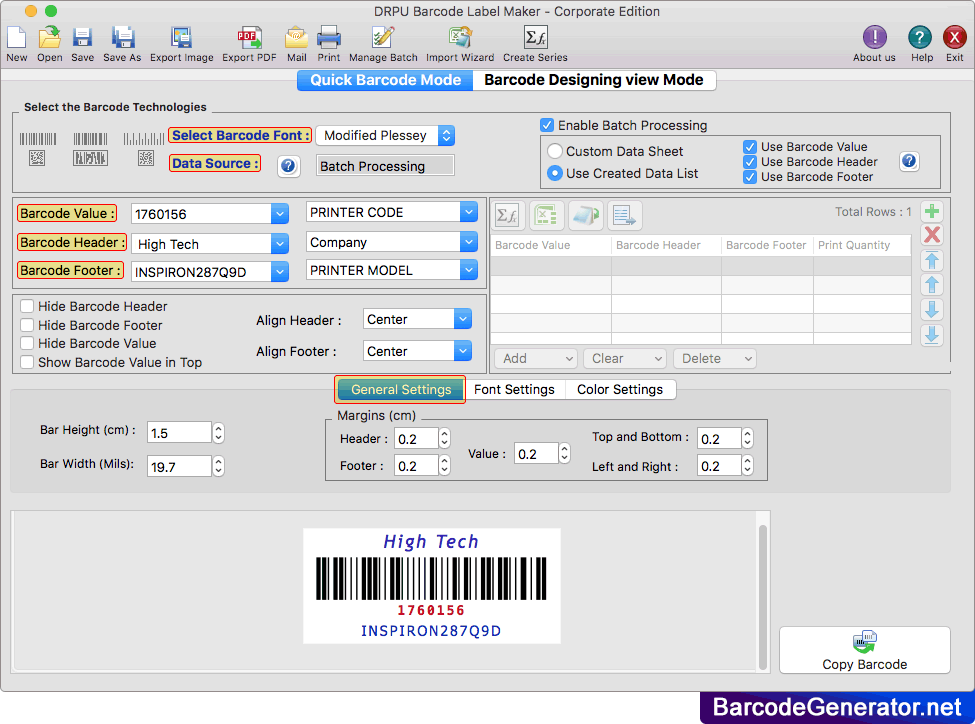Check Hide Barcode Value checkbox
The width and height of the screenshot is (975, 724).
pyautogui.click(x=27, y=343)
